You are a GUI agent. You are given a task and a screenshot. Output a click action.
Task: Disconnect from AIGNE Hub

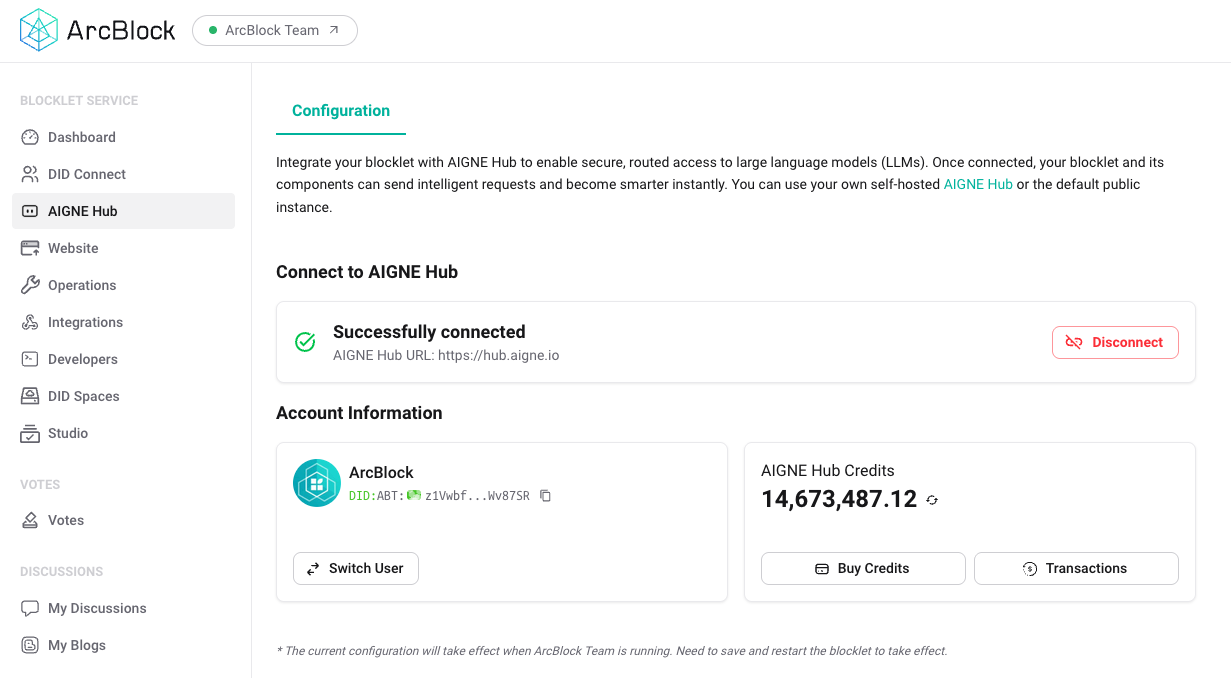[1115, 342]
